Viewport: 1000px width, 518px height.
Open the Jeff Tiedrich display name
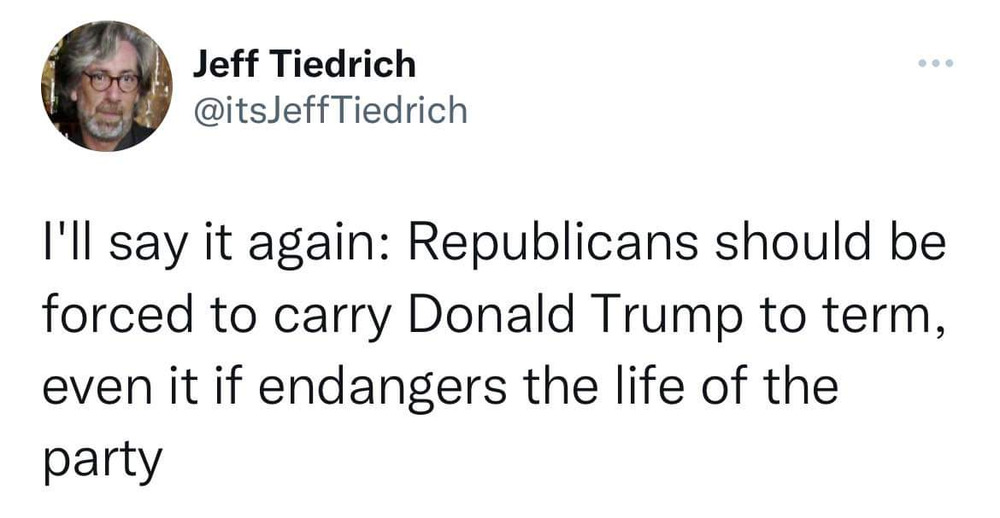[303, 65]
